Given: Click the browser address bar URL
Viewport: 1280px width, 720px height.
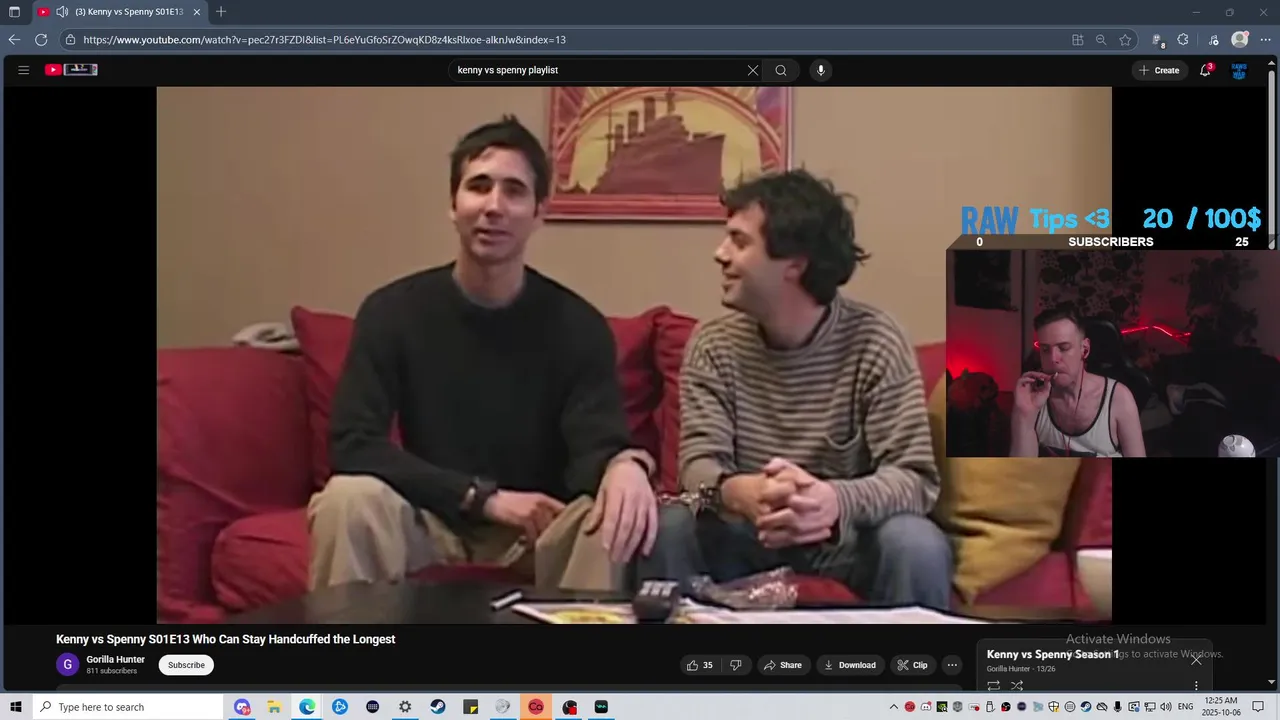Looking at the screenshot, I should 324,40.
